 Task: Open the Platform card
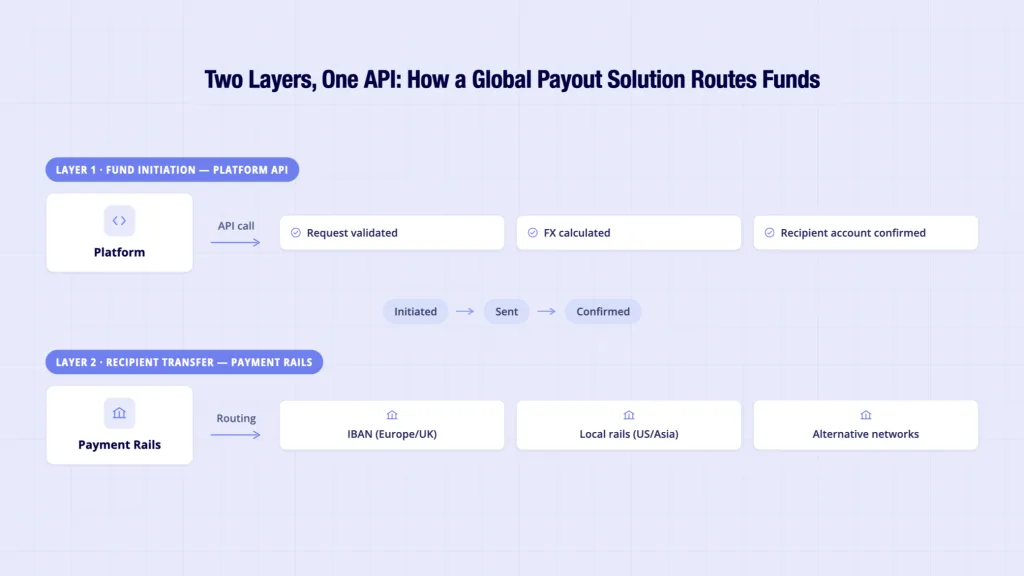(x=120, y=232)
